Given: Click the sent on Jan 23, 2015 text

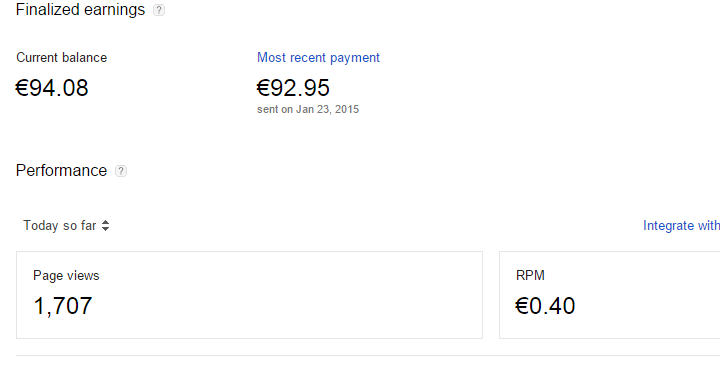Looking at the screenshot, I should tap(308, 109).
